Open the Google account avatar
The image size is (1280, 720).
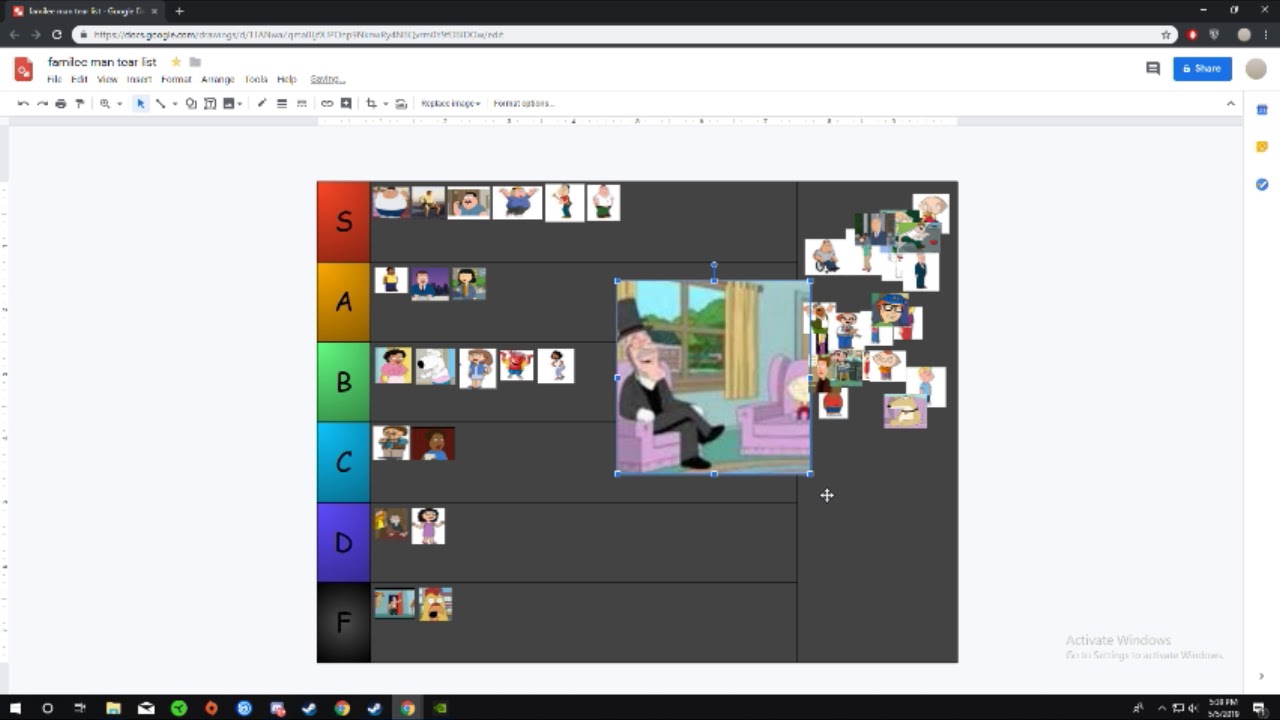(1255, 68)
